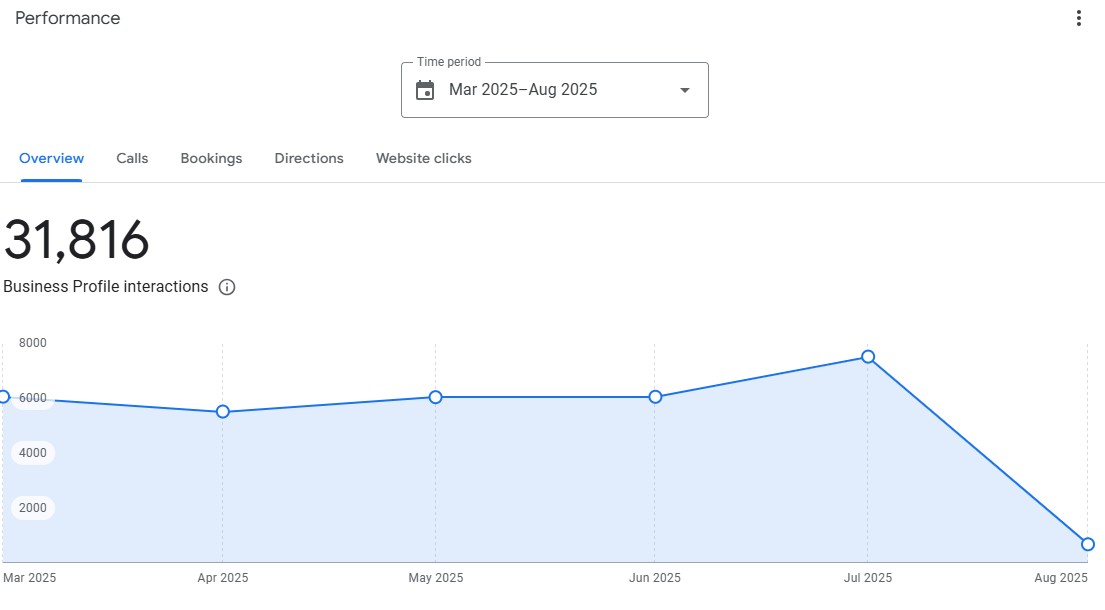The image size is (1105, 610).
Task: Click the calendar icon in Time period
Action: 425,90
